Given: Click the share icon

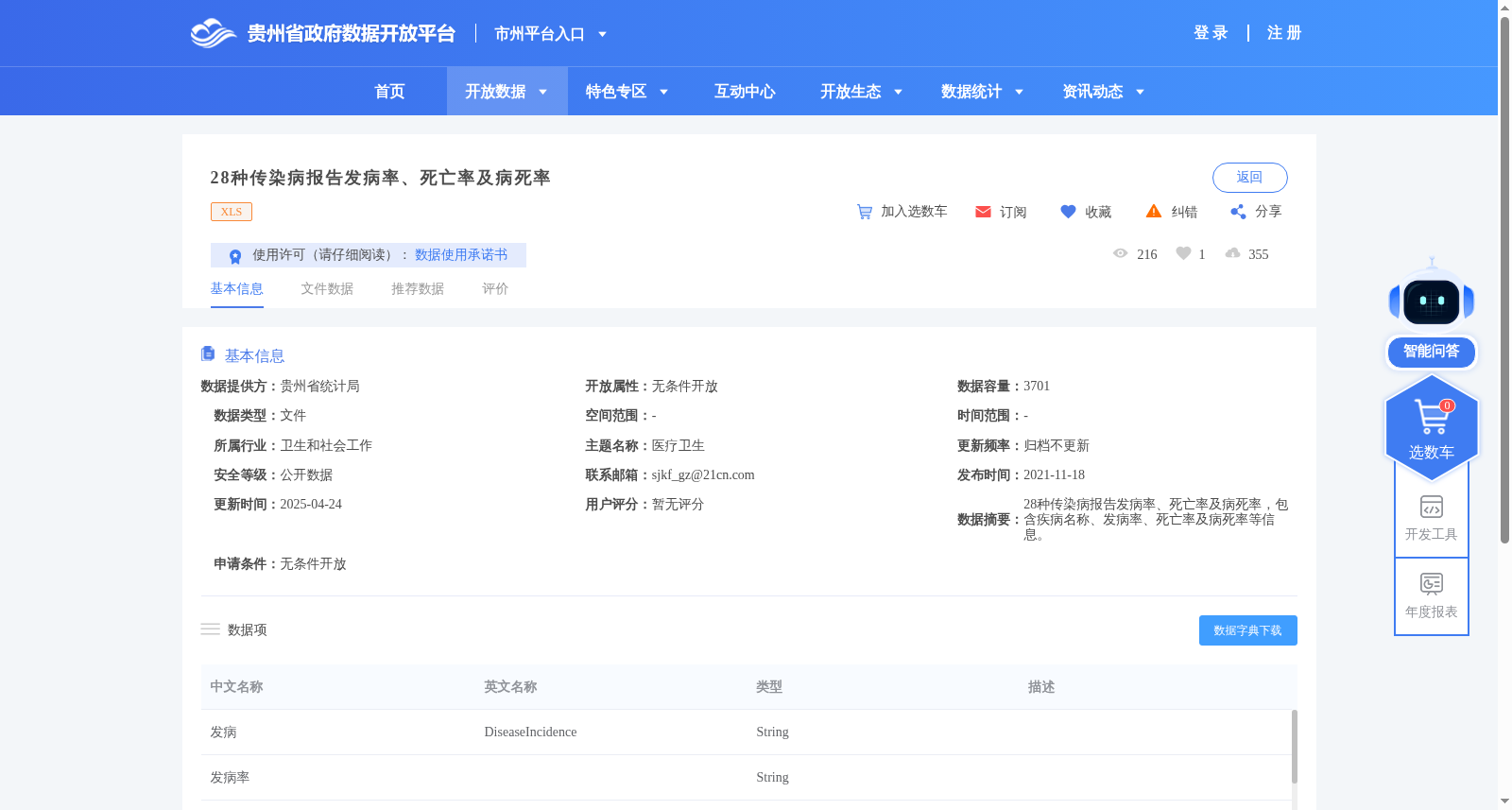Looking at the screenshot, I should [1238, 212].
